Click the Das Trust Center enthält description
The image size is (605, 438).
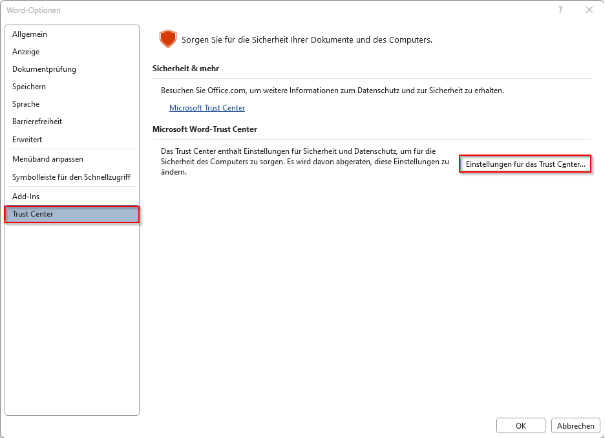coord(305,162)
